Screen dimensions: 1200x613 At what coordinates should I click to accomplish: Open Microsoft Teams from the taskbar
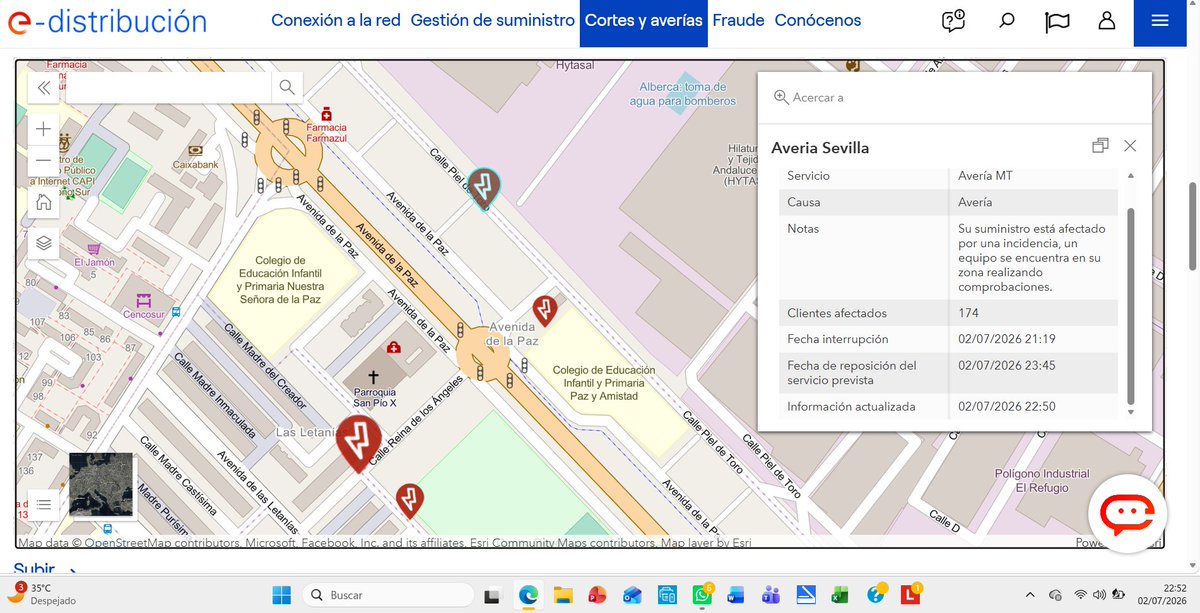(x=771, y=595)
